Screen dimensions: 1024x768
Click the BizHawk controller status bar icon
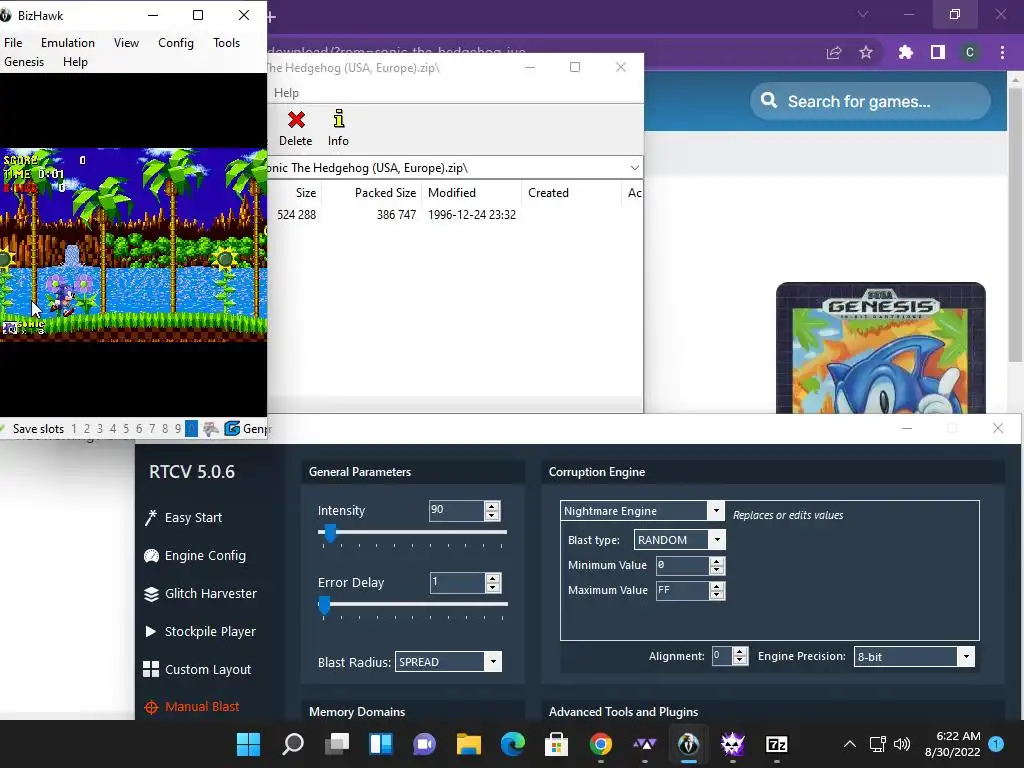tap(210, 428)
